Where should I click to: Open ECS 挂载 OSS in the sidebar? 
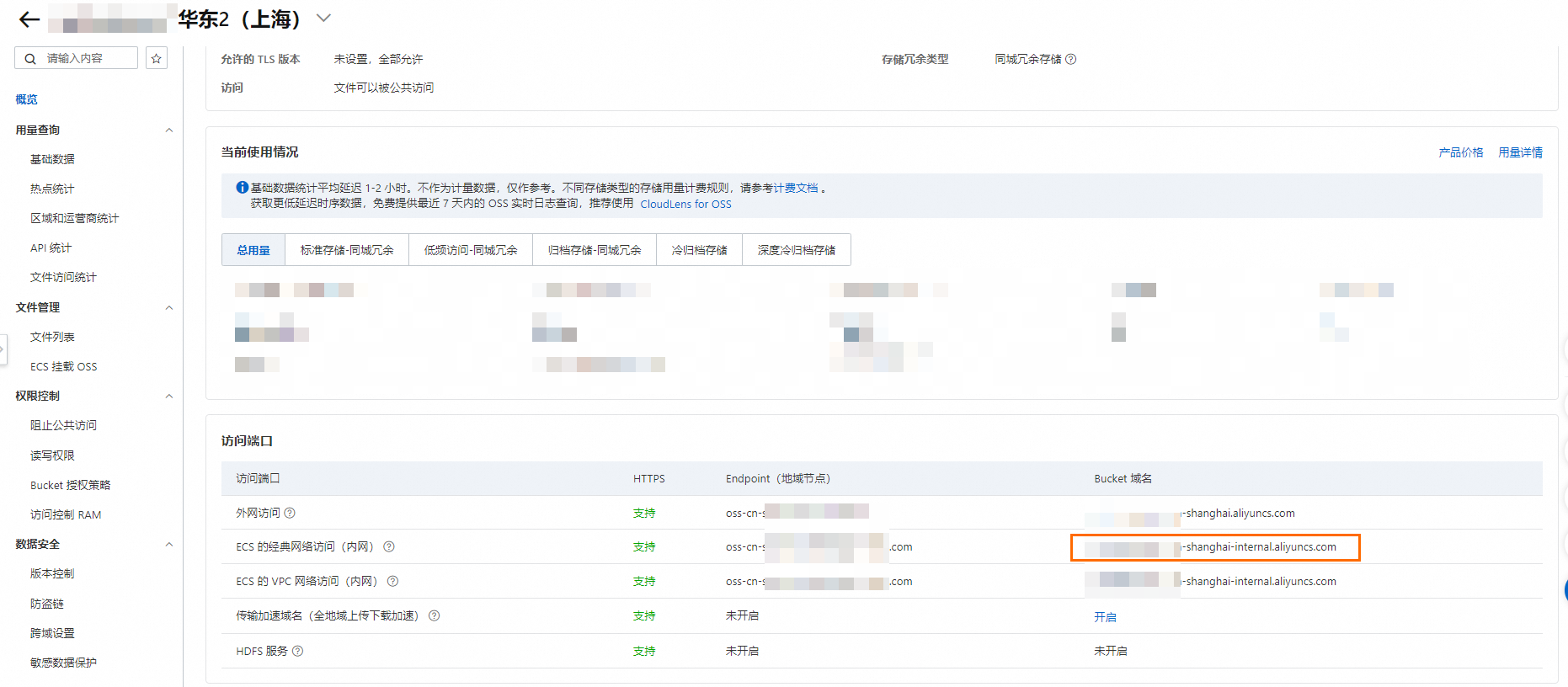point(63,366)
